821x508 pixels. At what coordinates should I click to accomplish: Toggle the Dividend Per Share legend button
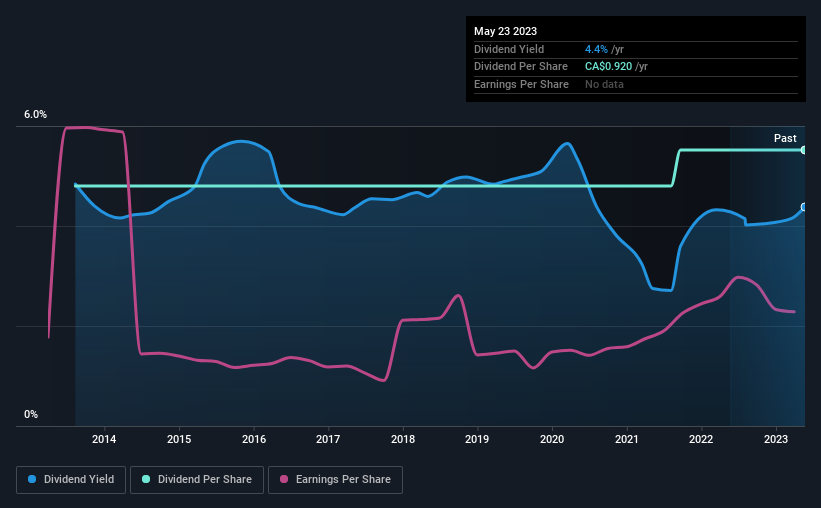(x=197, y=480)
